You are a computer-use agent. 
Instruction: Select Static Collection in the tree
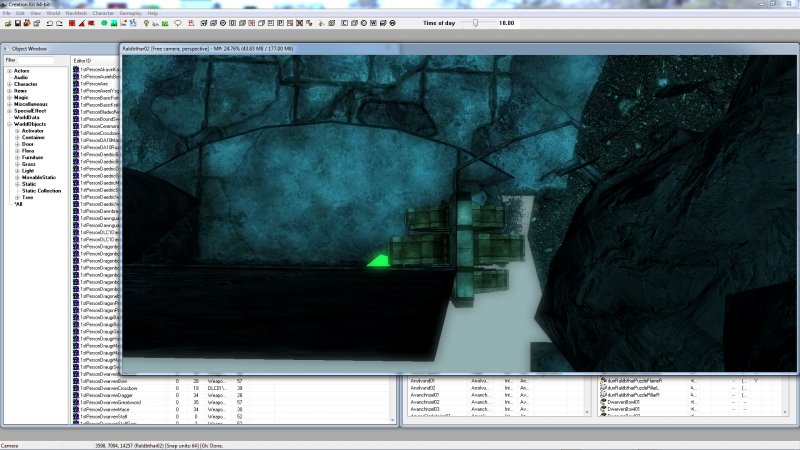pos(41,191)
